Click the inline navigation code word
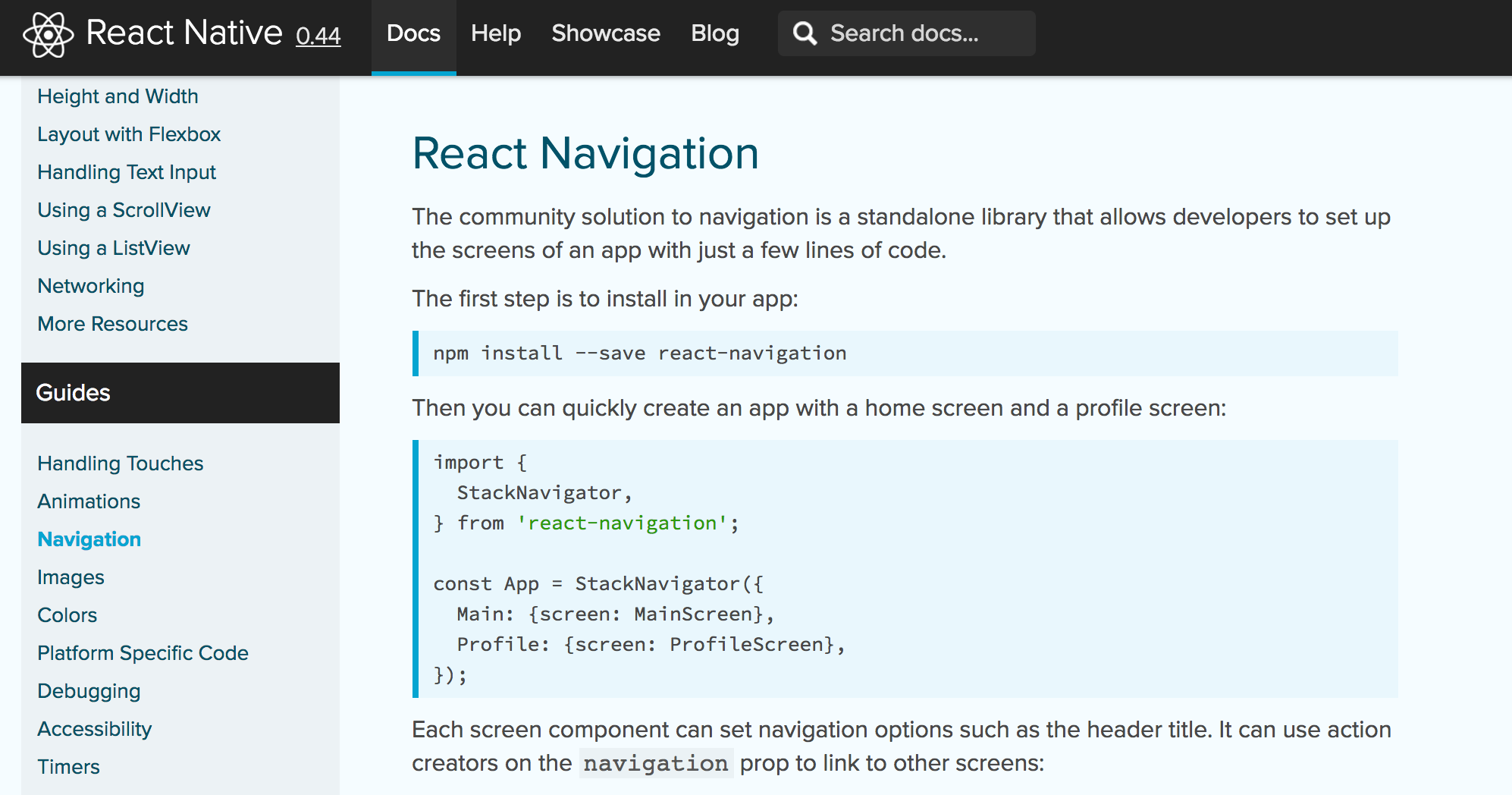The width and height of the screenshot is (1512, 795). coord(656,763)
